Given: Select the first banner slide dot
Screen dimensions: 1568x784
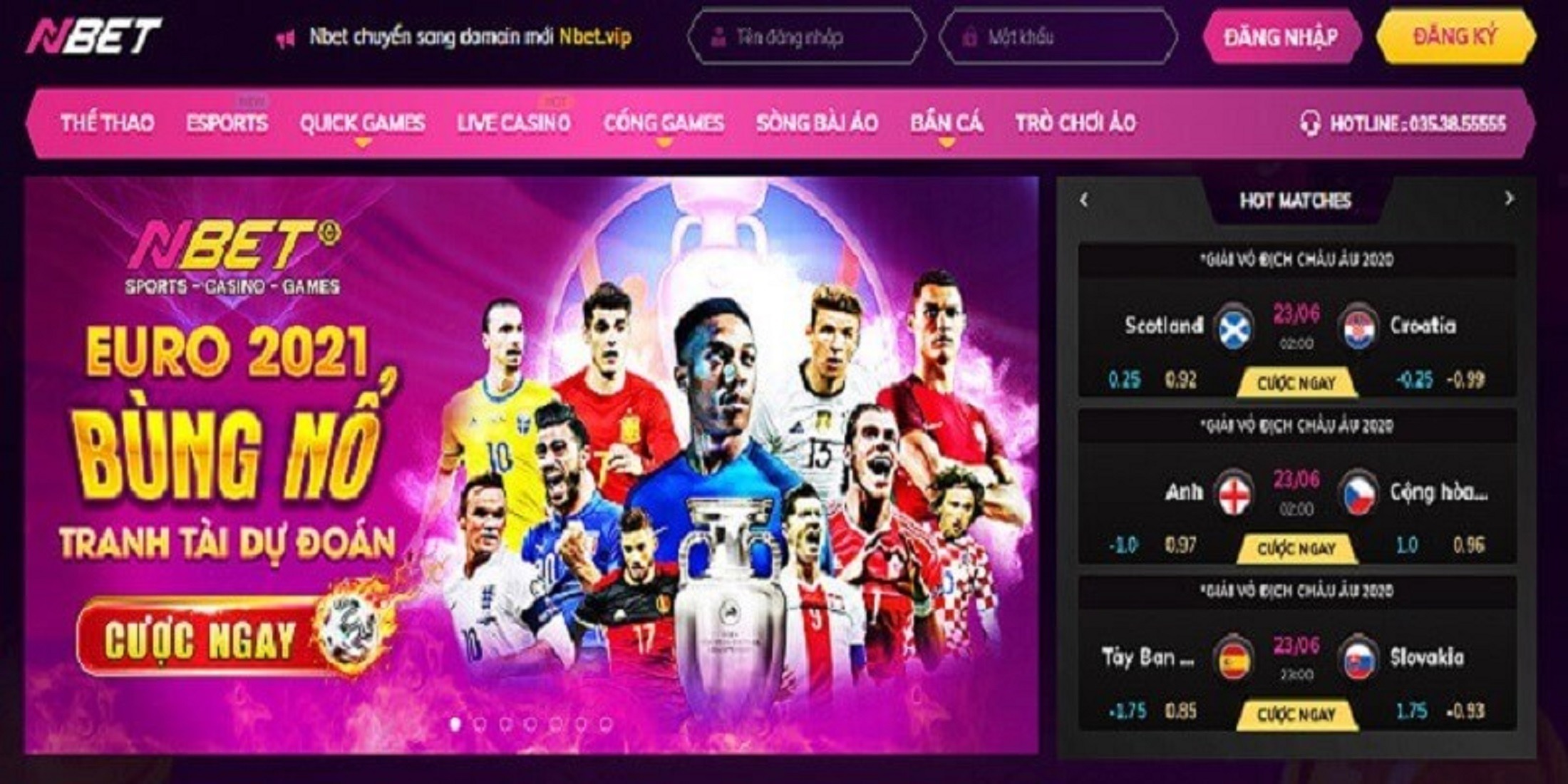Looking at the screenshot, I should [x=455, y=724].
